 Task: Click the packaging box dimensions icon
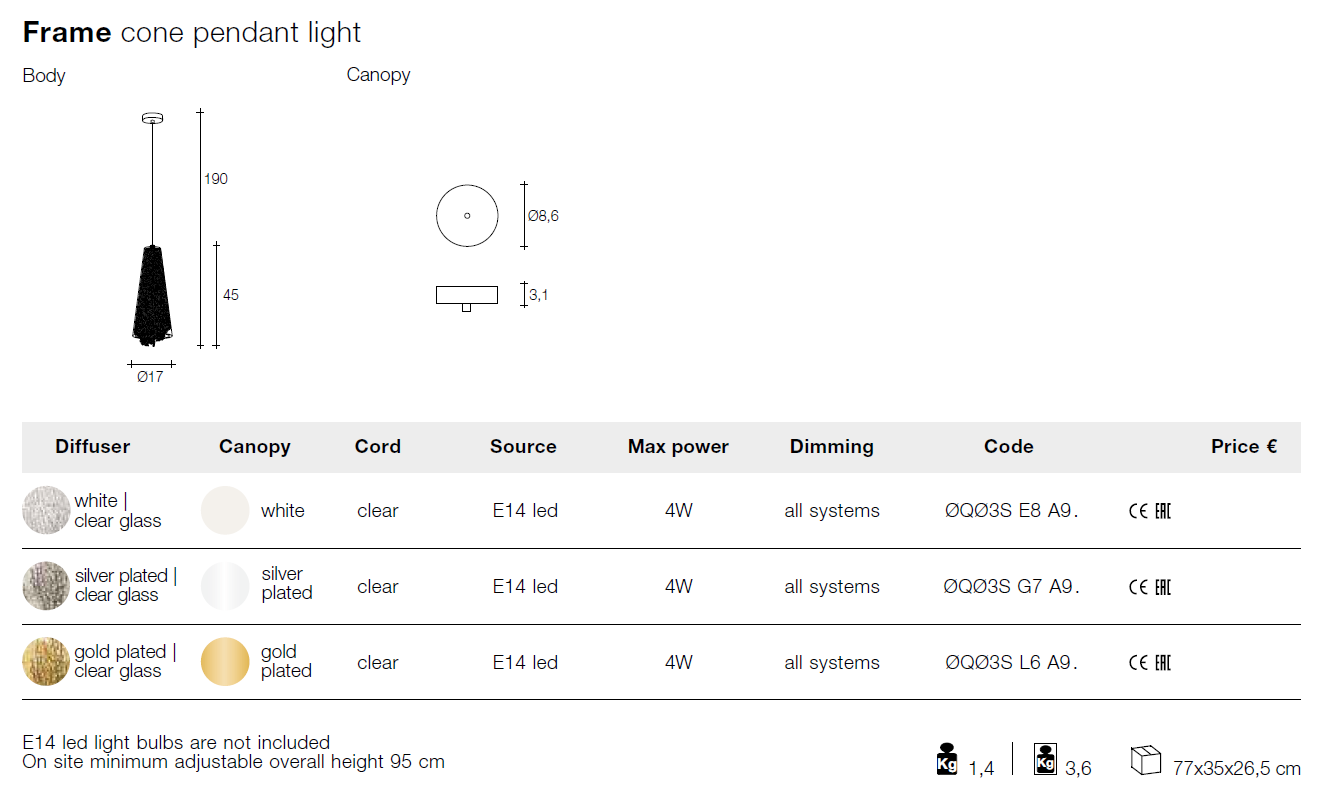[x=1146, y=760]
